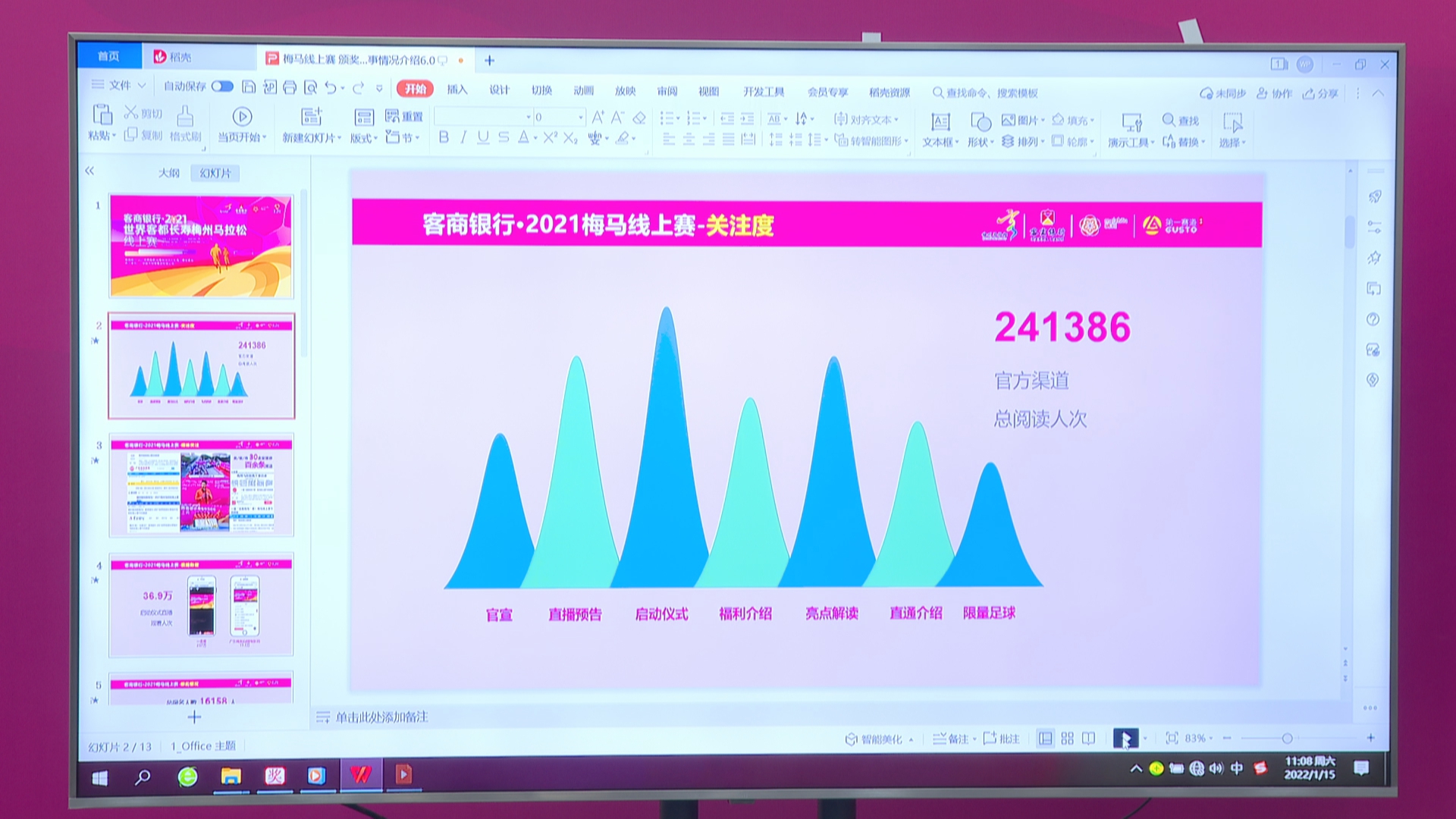The width and height of the screenshot is (1456, 819).
Task: Click the Redo arrow icon
Action: (358, 88)
